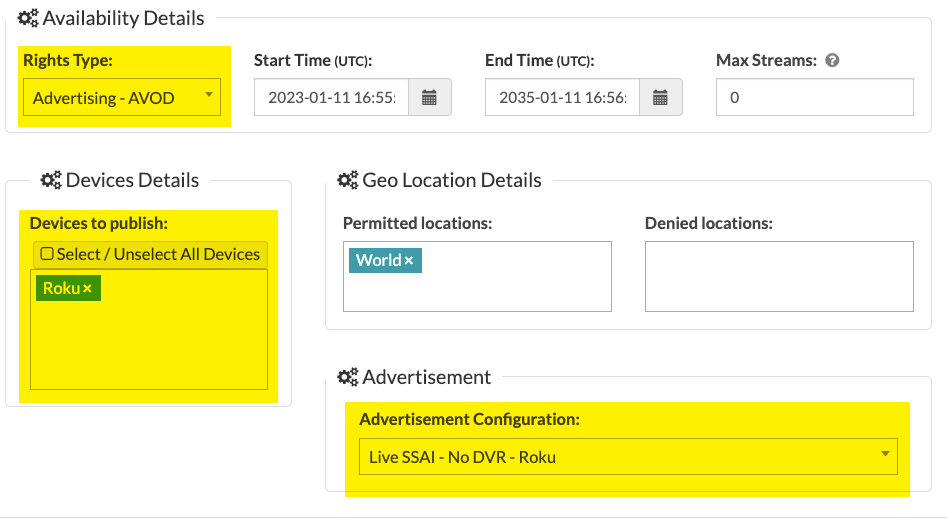Viewport: 947px width, 532px height.
Task: Focus the Max Streams input field
Action: (815, 97)
